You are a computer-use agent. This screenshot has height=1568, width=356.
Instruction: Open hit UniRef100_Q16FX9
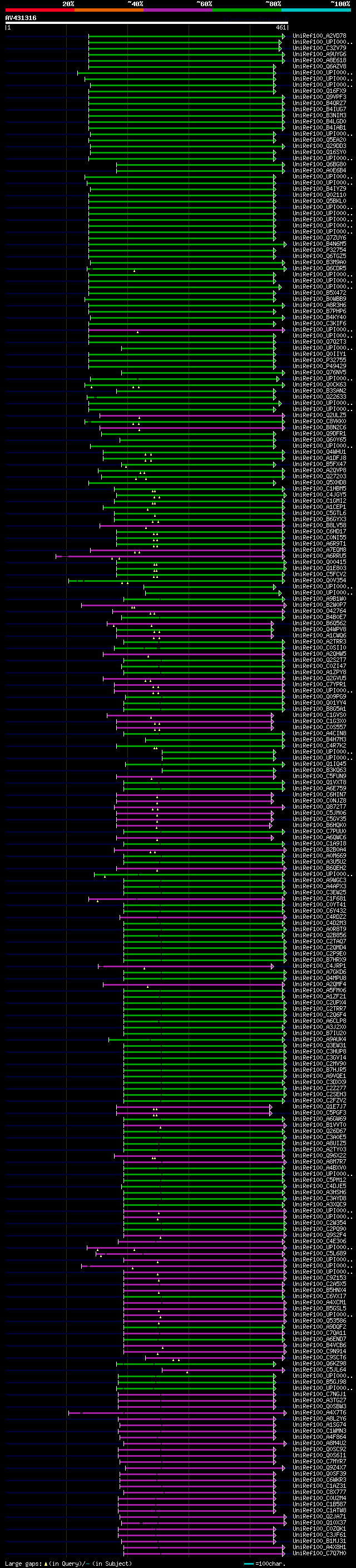[319, 91]
